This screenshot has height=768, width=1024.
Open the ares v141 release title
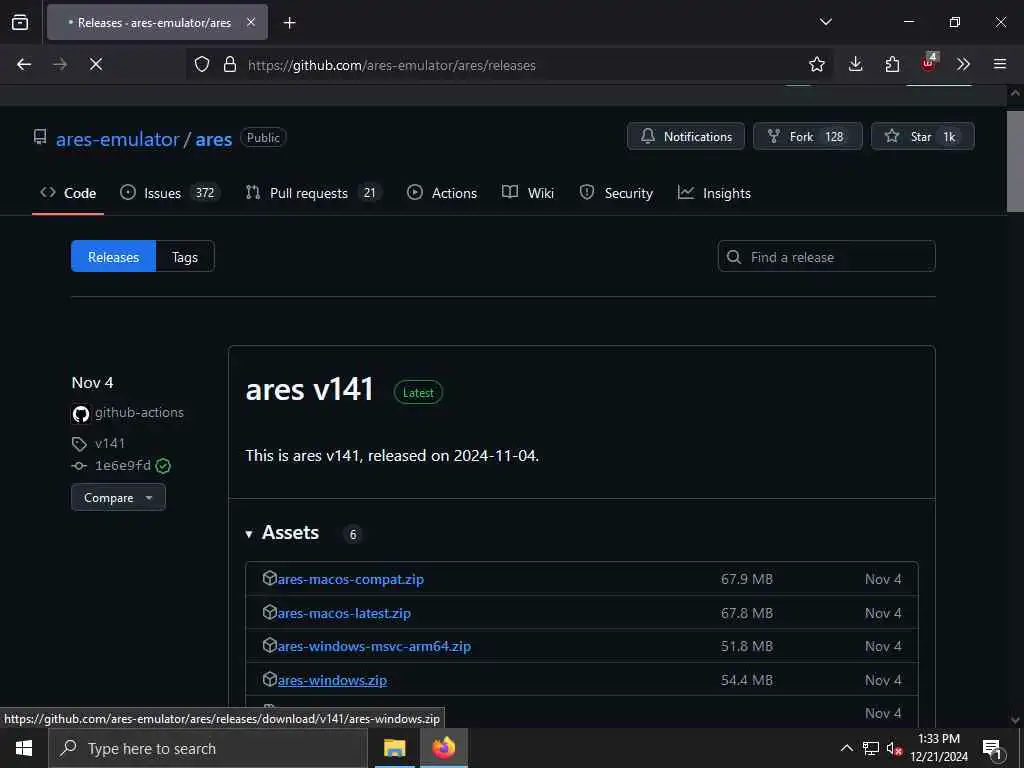pyautogui.click(x=310, y=390)
